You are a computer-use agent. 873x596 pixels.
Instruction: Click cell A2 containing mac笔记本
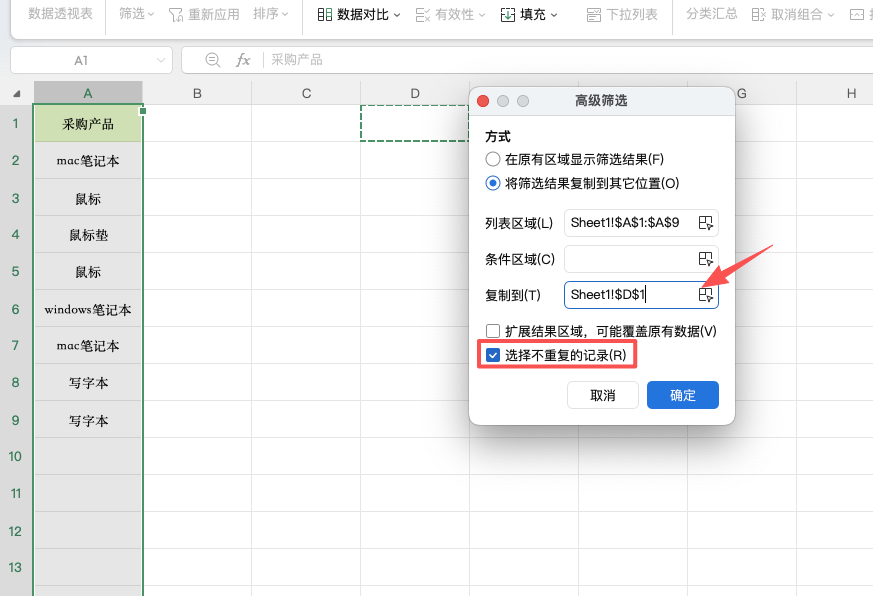[88, 160]
